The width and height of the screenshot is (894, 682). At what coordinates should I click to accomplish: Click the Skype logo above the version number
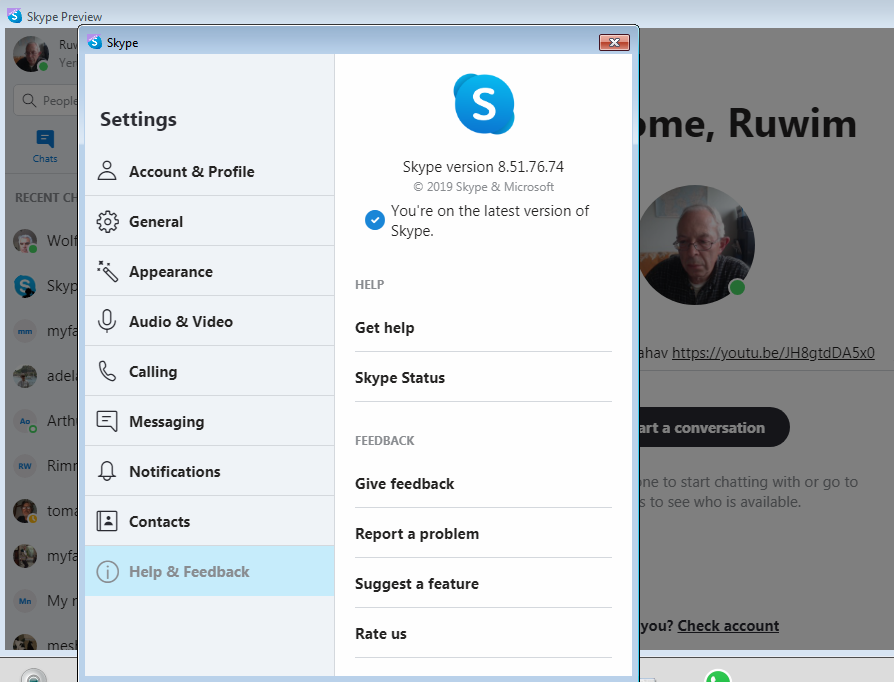[484, 104]
